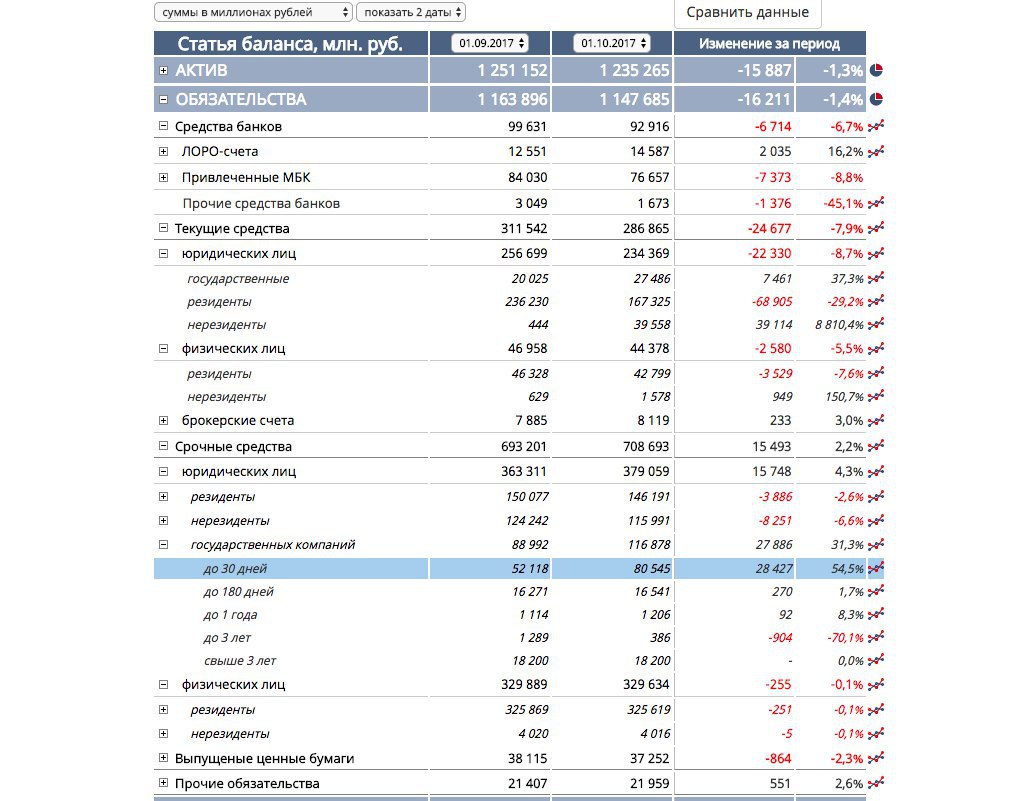Open trend chart icon in -7,6% row
Image resolution: width=1014 pixels, height=801 pixels.
(x=876, y=374)
